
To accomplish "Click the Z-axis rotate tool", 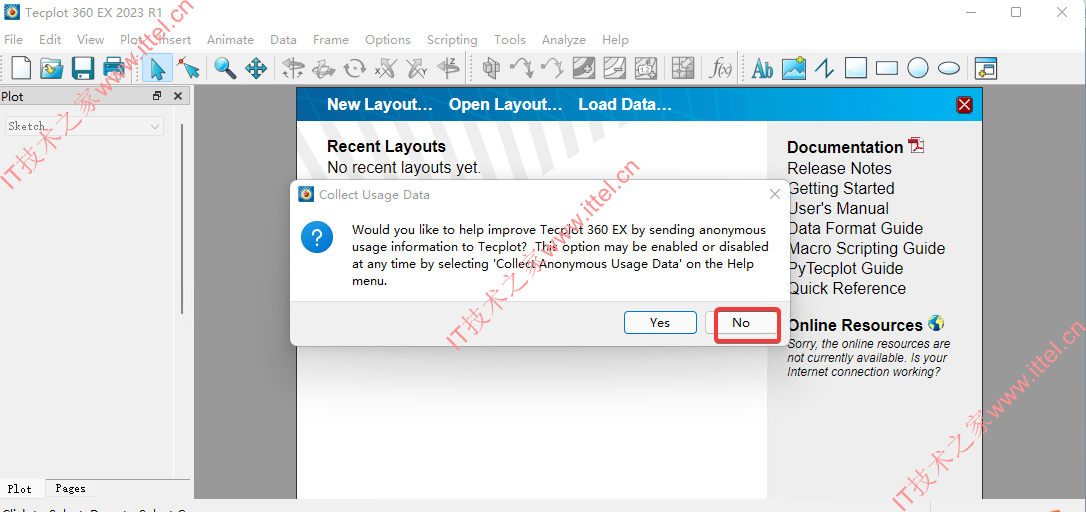I will pyautogui.click(x=448, y=68).
